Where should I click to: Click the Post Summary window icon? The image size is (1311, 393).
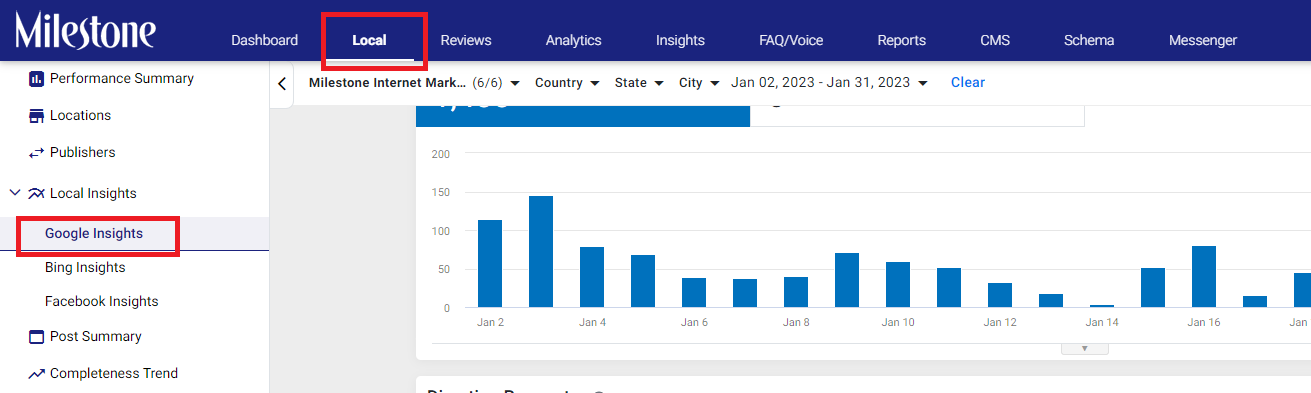pyautogui.click(x=36, y=336)
